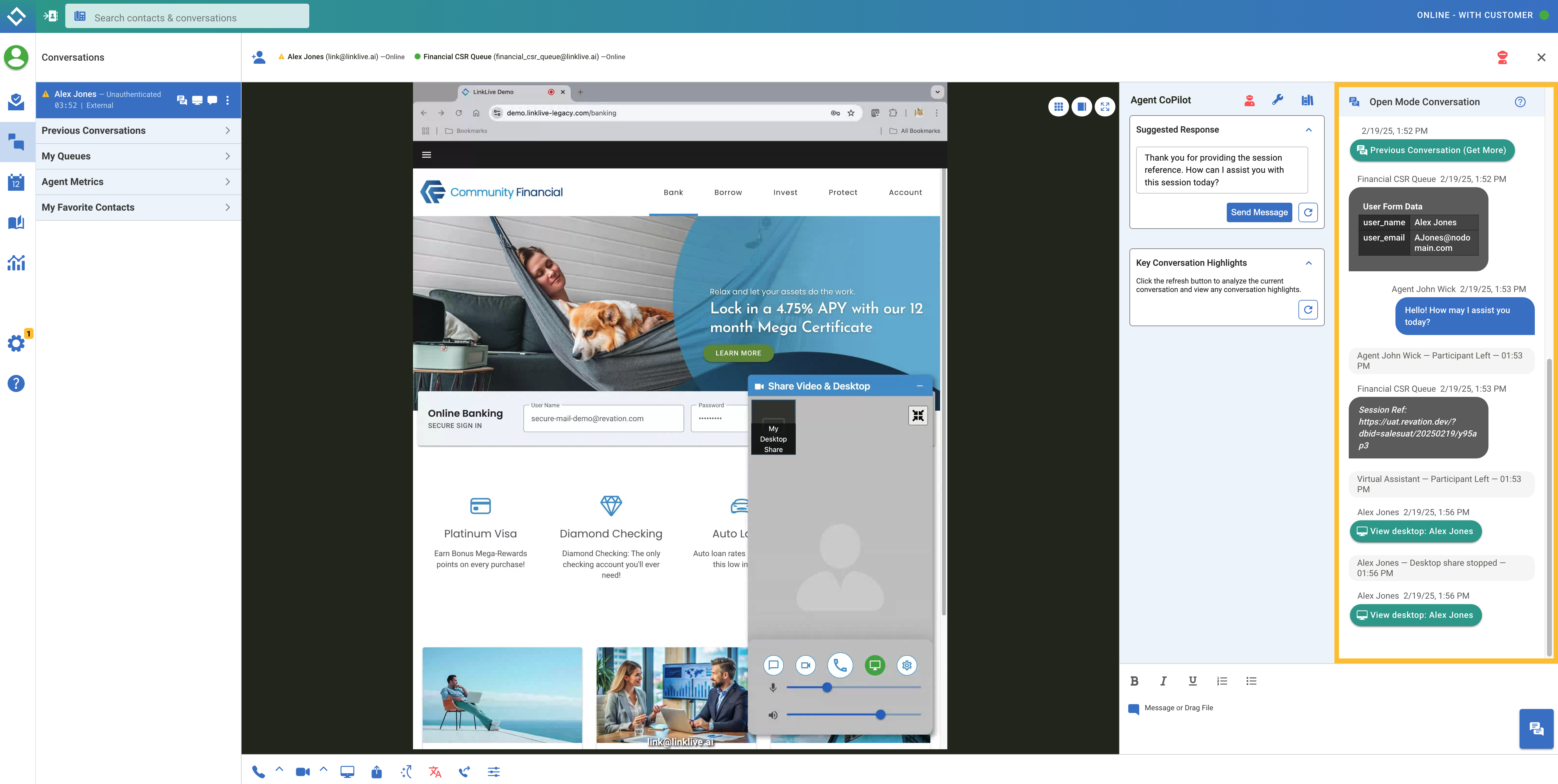Select the Invest navigation tab
Viewport: 1558px width, 784px height.
pyautogui.click(x=785, y=192)
